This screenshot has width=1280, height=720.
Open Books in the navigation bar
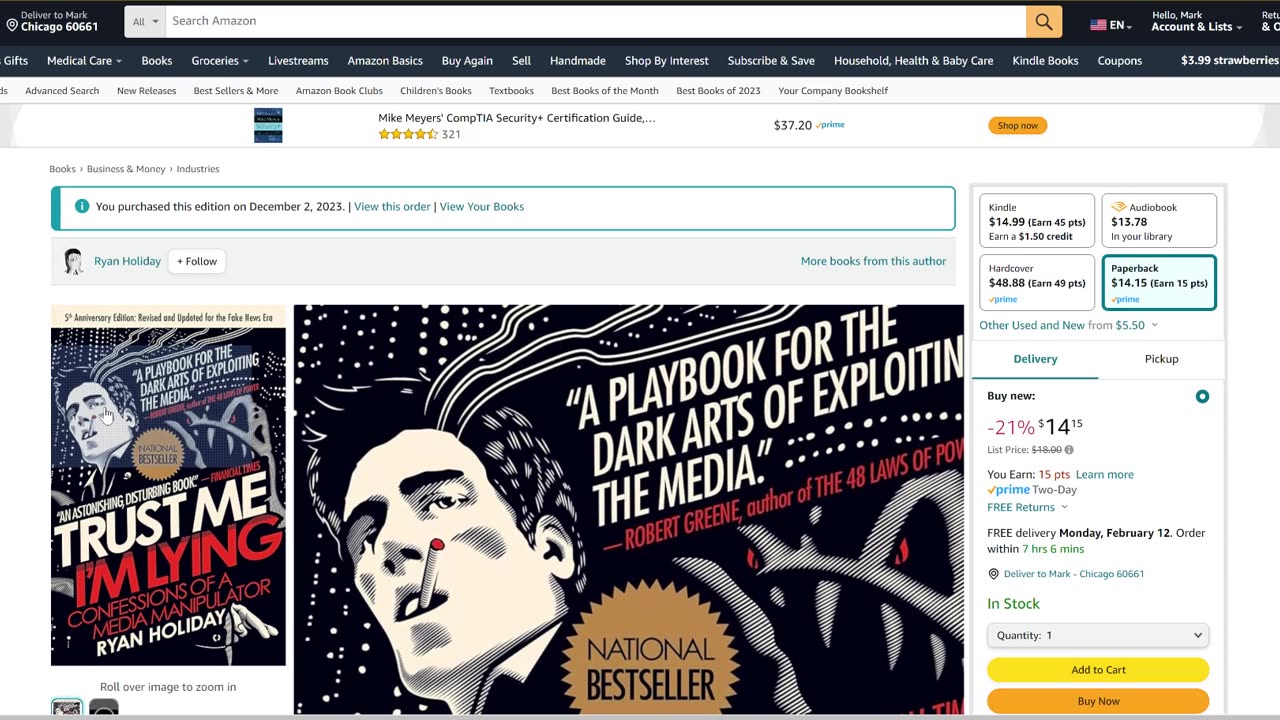tap(157, 61)
